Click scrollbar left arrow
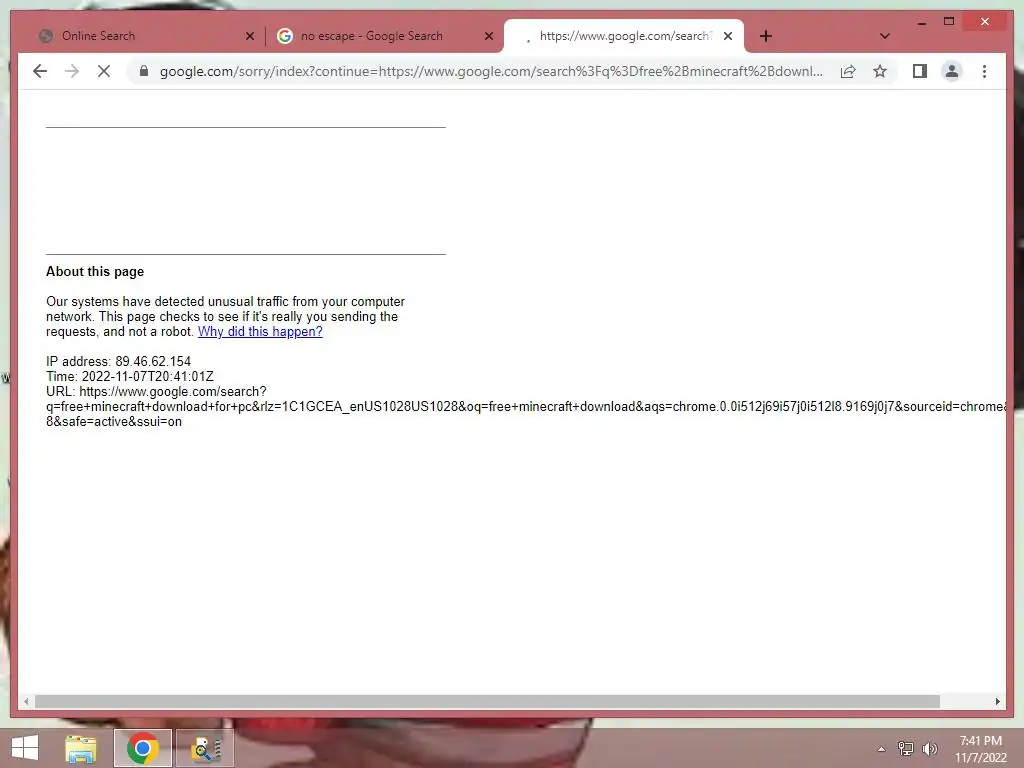Screen dimensions: 1024x768 [x=26, y=701]
